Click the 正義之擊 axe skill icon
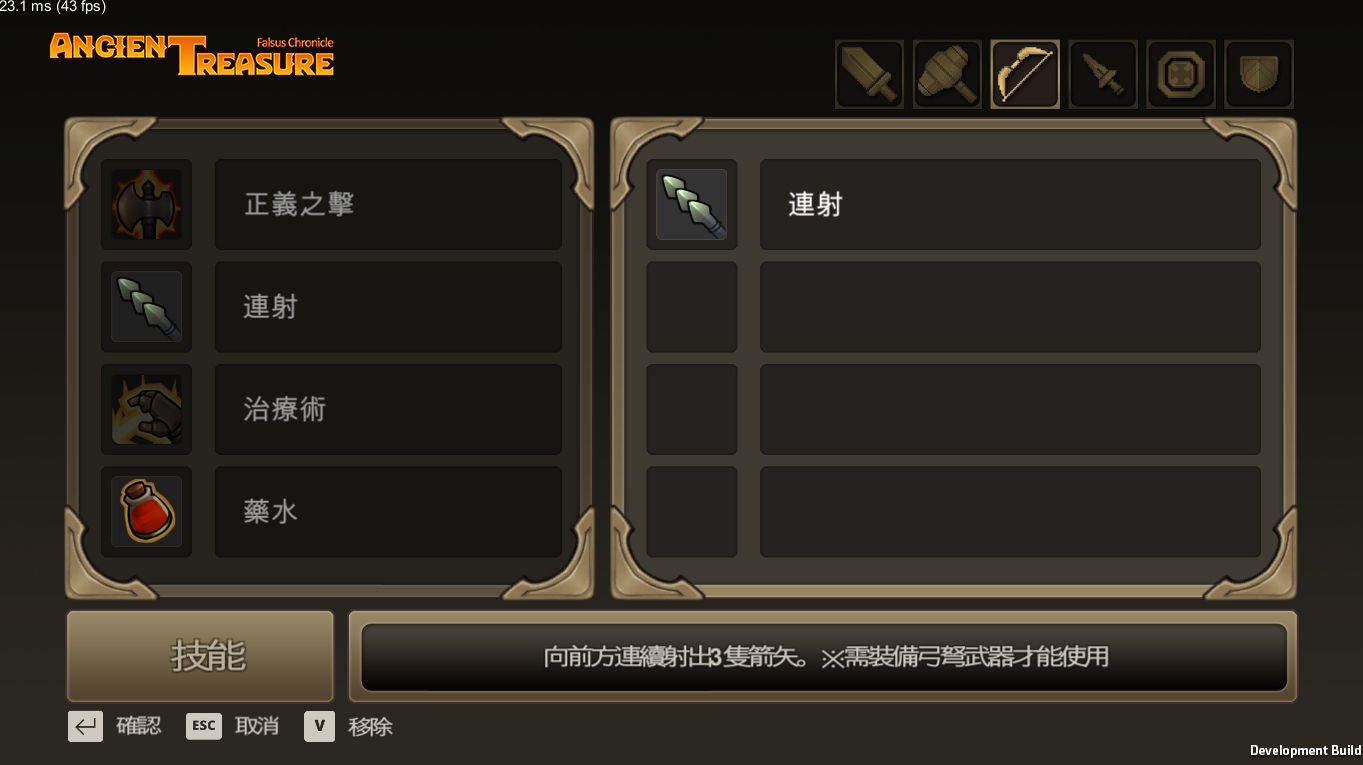The width and height of the screenshot is (1363, 765). click(x=146, y=204)
